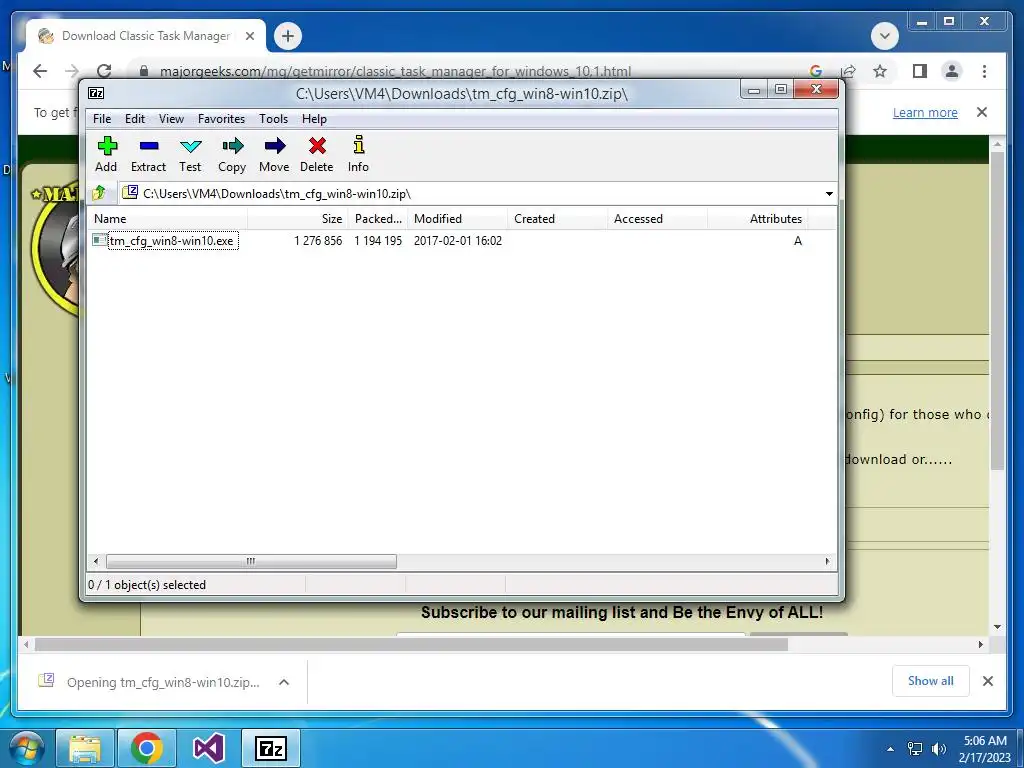The image size is (1024, 768).
Task: Click the 7-Zip taskbar button
Action: 271,748
